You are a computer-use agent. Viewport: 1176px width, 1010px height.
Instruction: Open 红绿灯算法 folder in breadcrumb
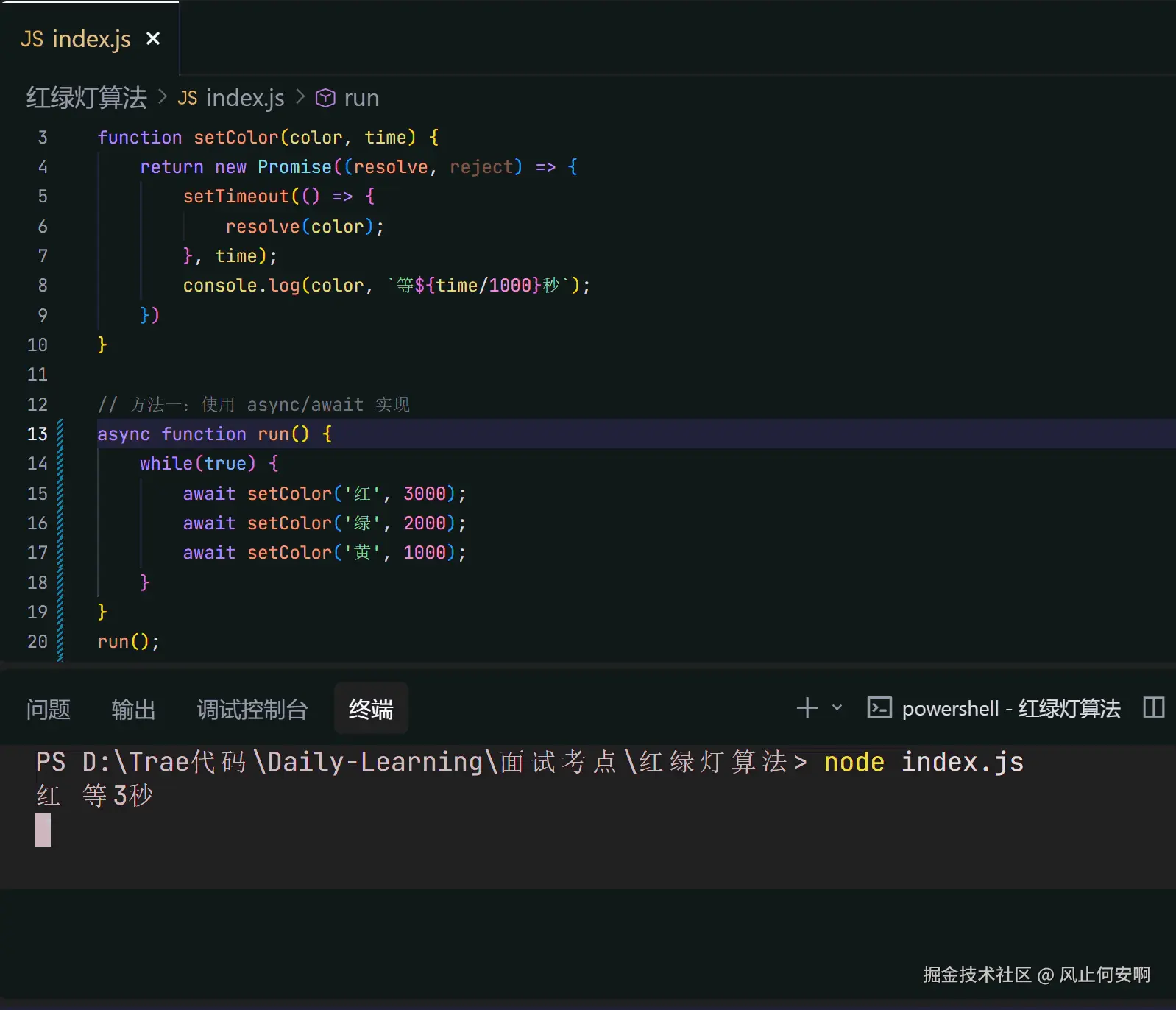(87, 98)
